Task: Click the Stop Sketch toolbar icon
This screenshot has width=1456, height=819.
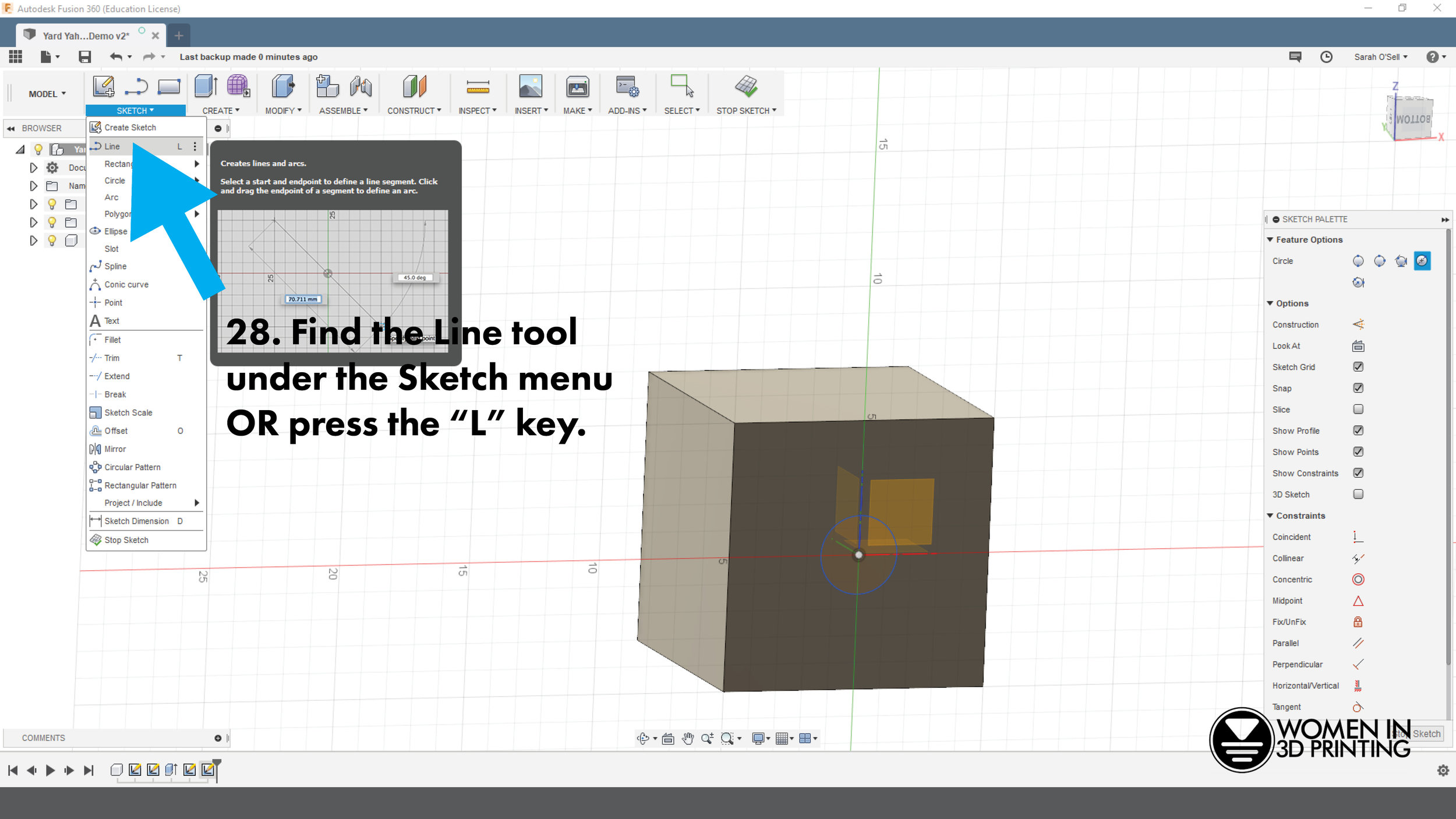Action: tap(746, 86)
